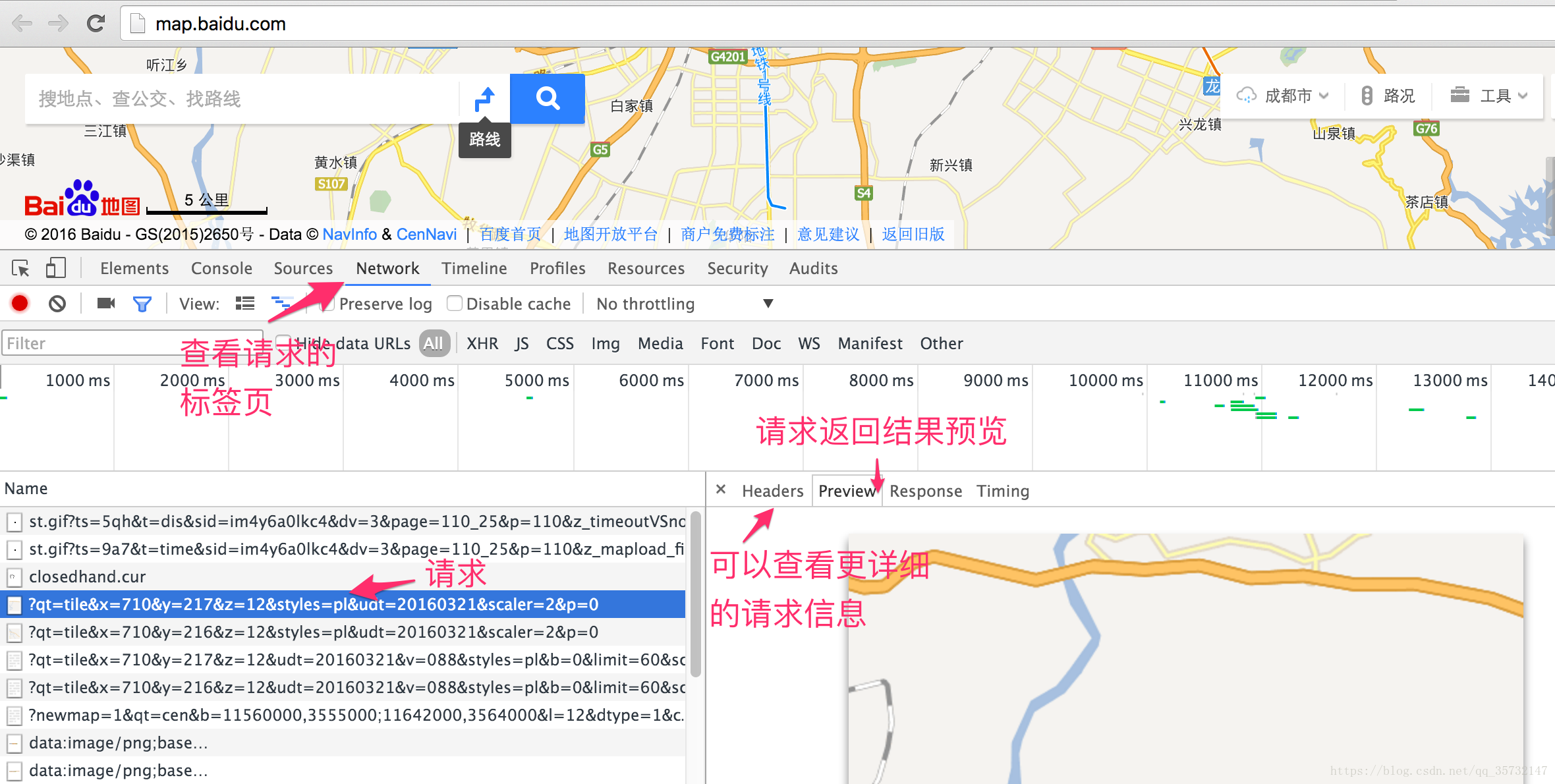Open the 成都市 city dropdown
The image size is (1555, 784).
pyautogui.click(x=1282, y=96)
